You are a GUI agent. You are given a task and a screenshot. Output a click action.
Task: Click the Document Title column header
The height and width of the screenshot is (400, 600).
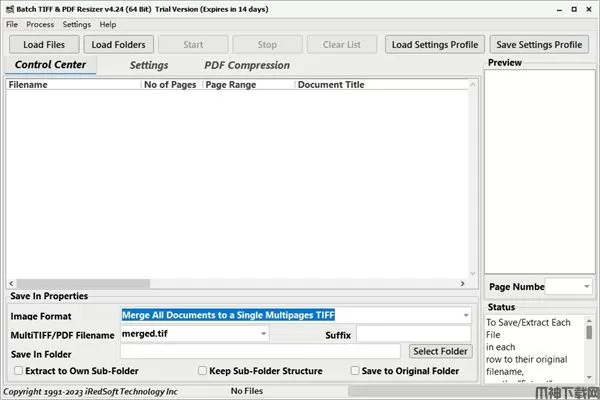pos(381,85)
